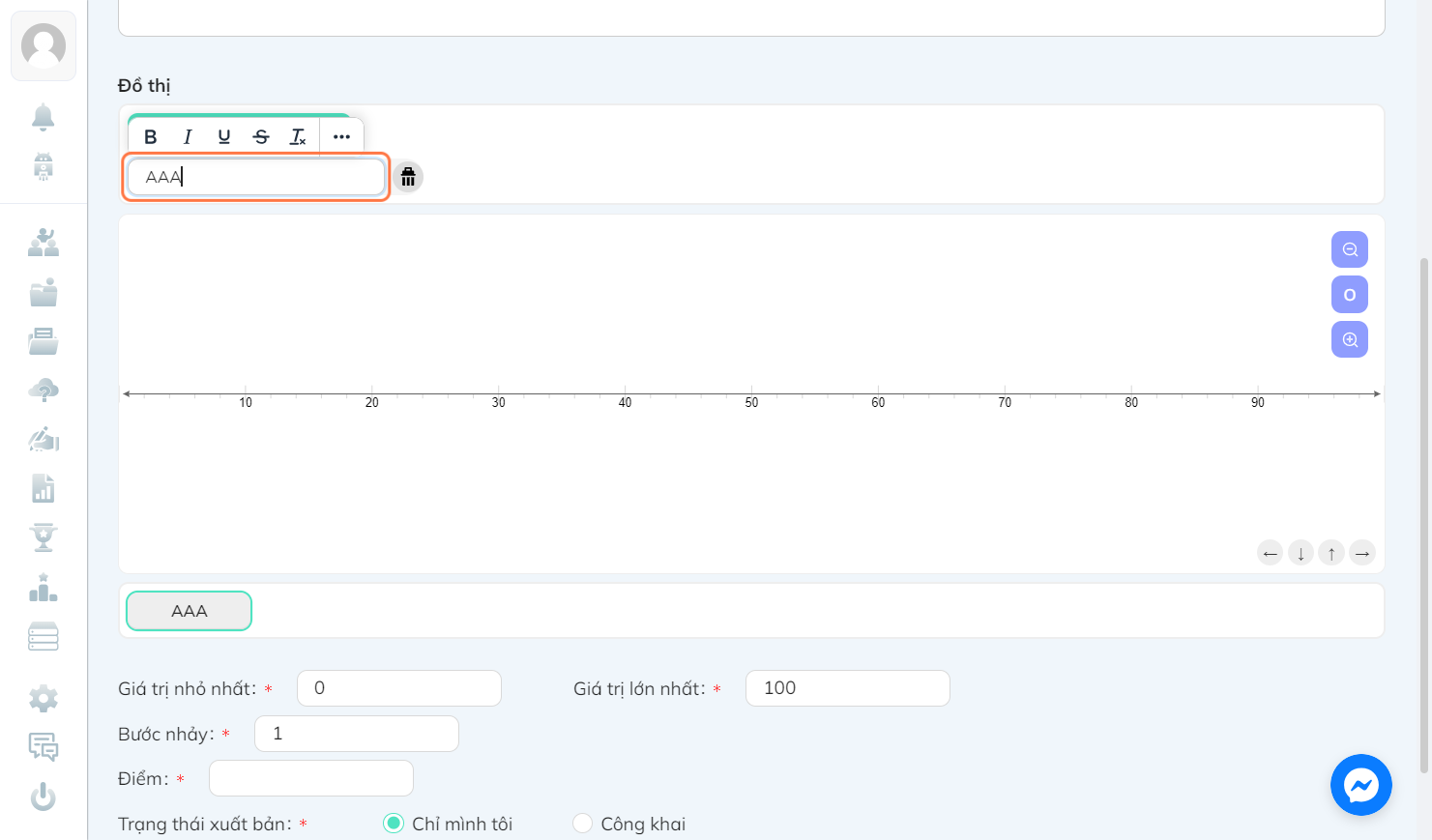This screenshot has height=840, width=1432.
Task: Select 'Chỉ mình tôi' radio option
Action: pos(393,824)
